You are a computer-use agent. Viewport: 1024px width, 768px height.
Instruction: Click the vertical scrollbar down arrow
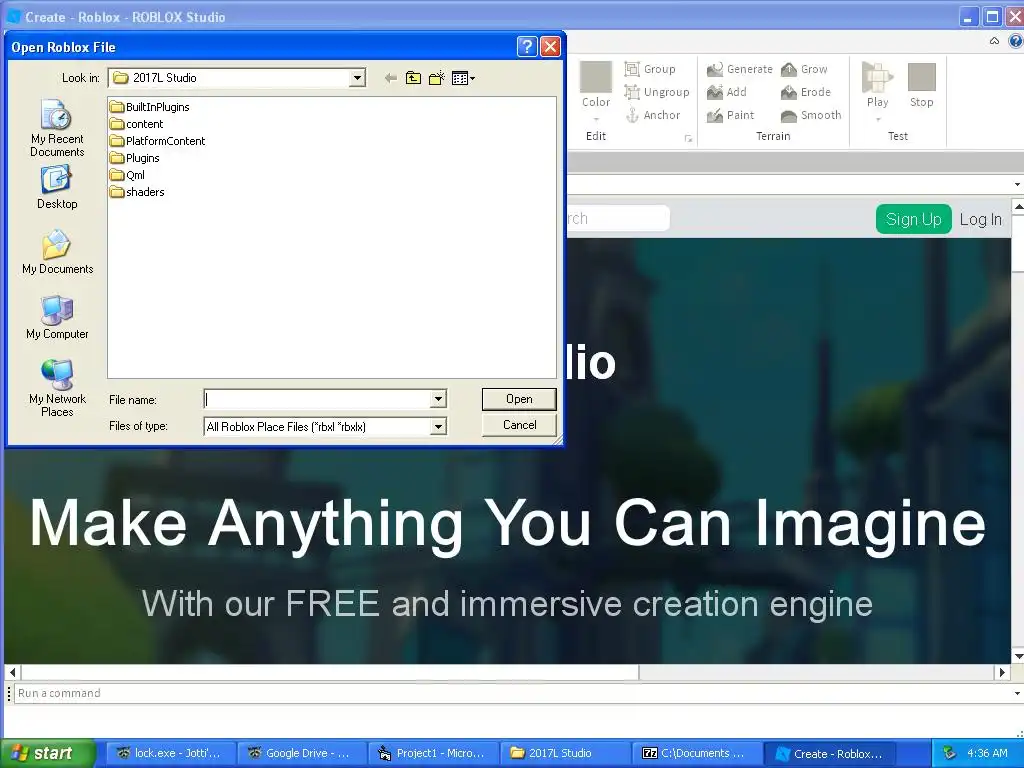tap(1017, 656)
